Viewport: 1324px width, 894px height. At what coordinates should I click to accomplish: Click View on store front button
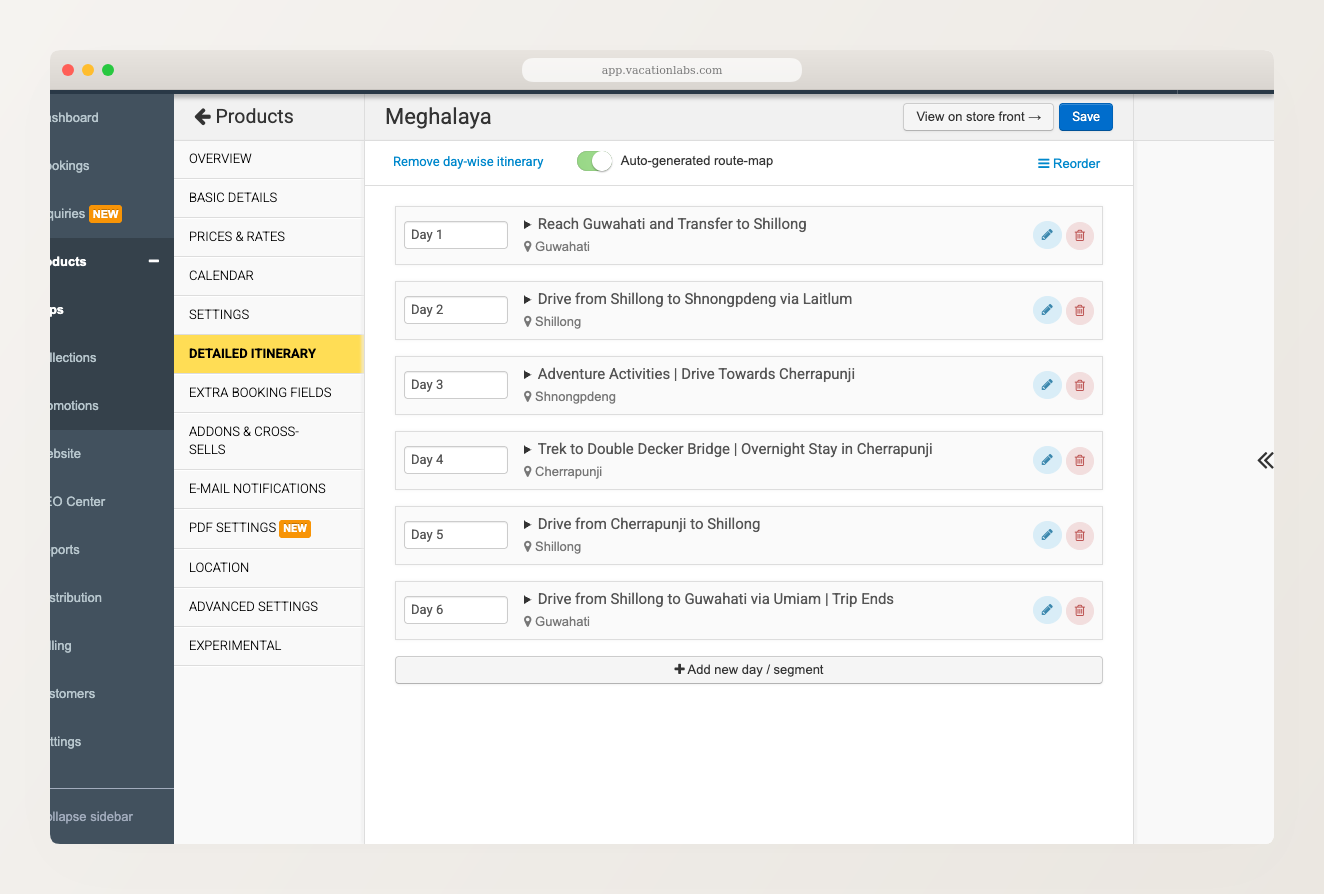click(x=978, y=117)
